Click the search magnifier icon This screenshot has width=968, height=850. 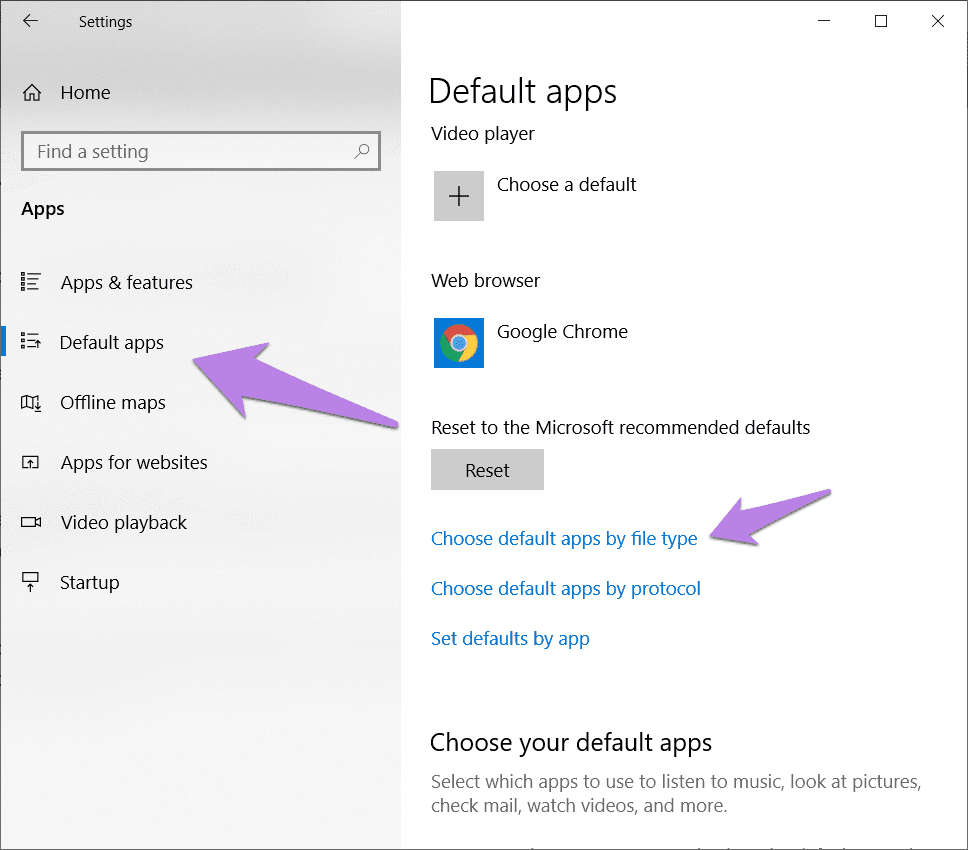click(x=362, y=151)
